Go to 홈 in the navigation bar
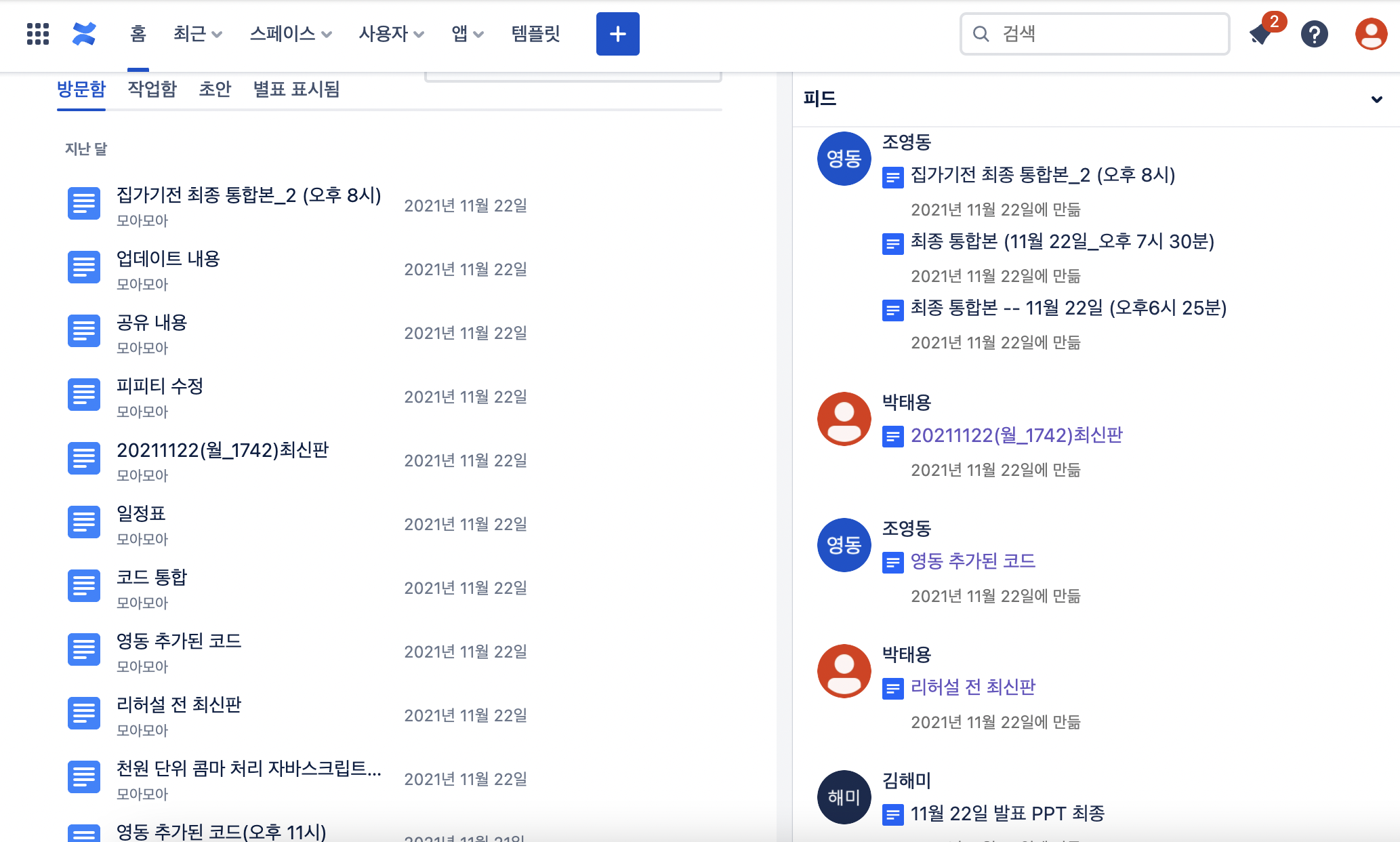The width and height of the screenshot is (1400, 842). (138, 34)
